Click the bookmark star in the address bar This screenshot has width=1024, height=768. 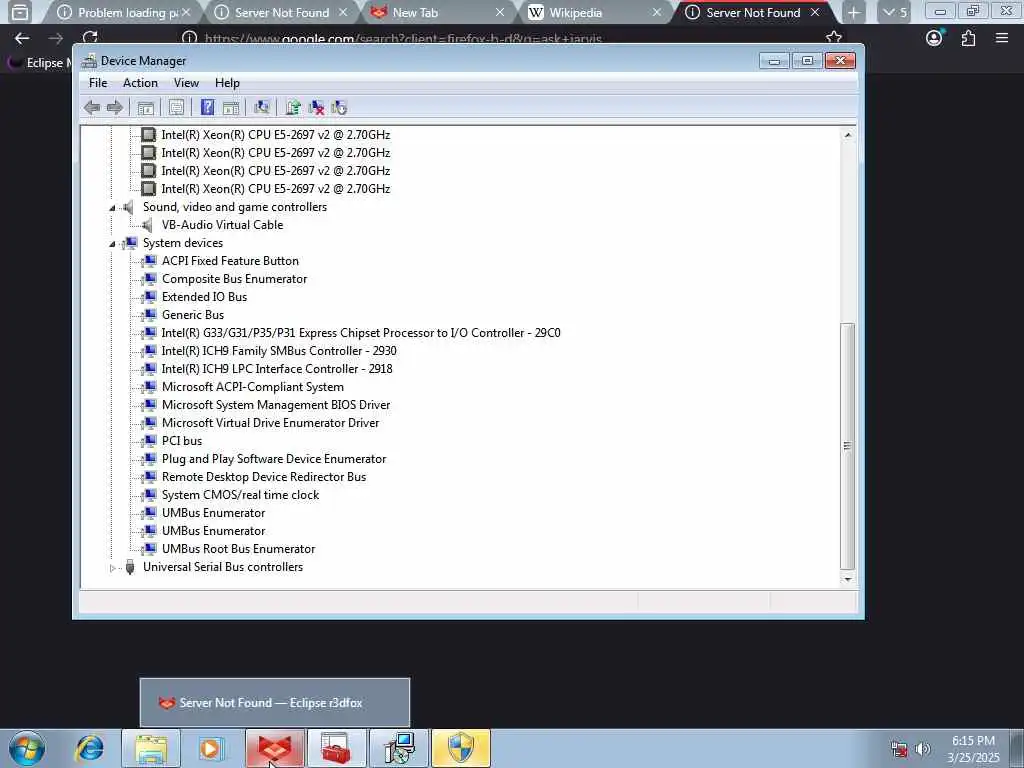pos(834,38)
